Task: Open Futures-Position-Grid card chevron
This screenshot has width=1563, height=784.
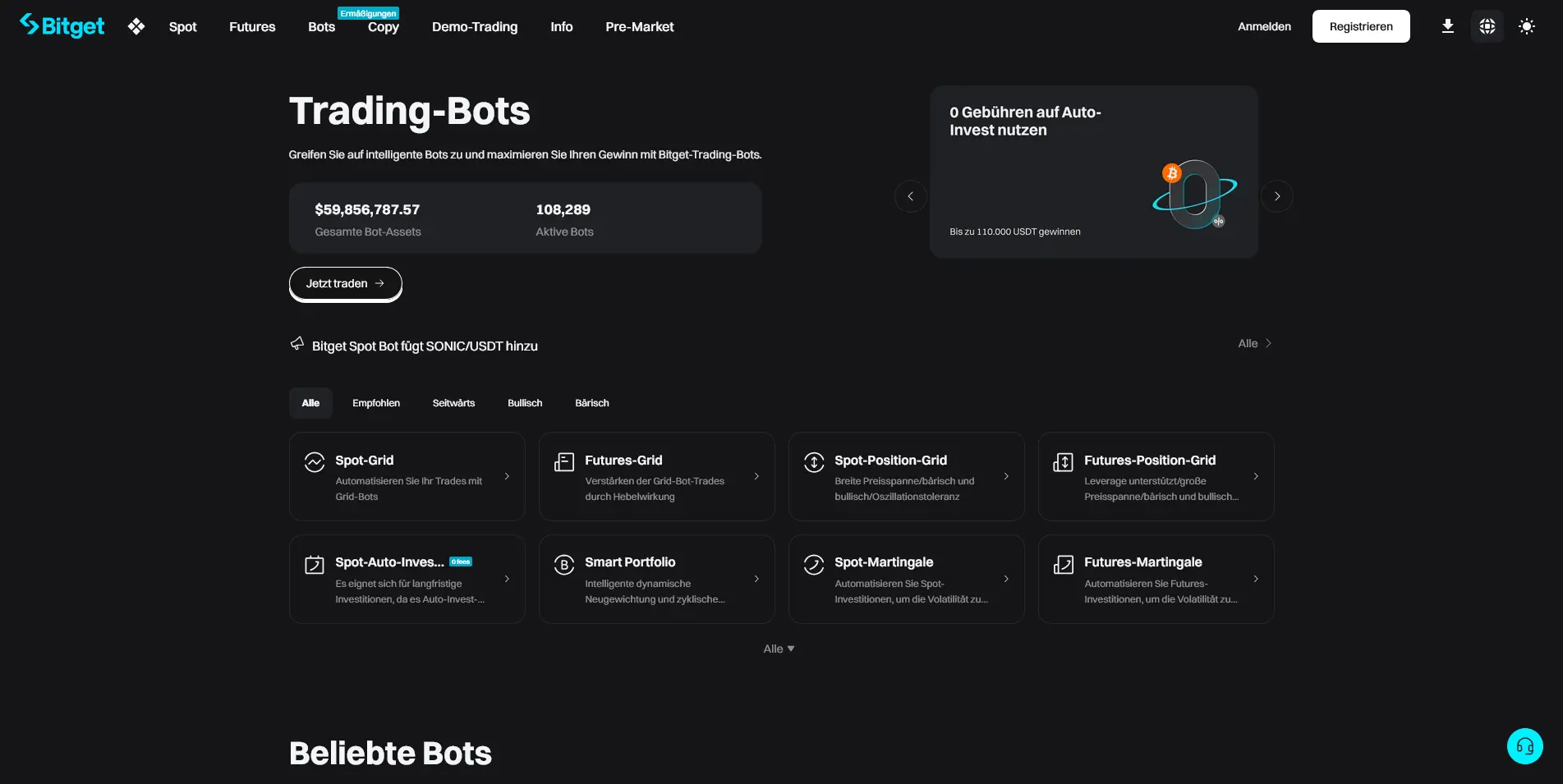Action: tap(1256, 476)
